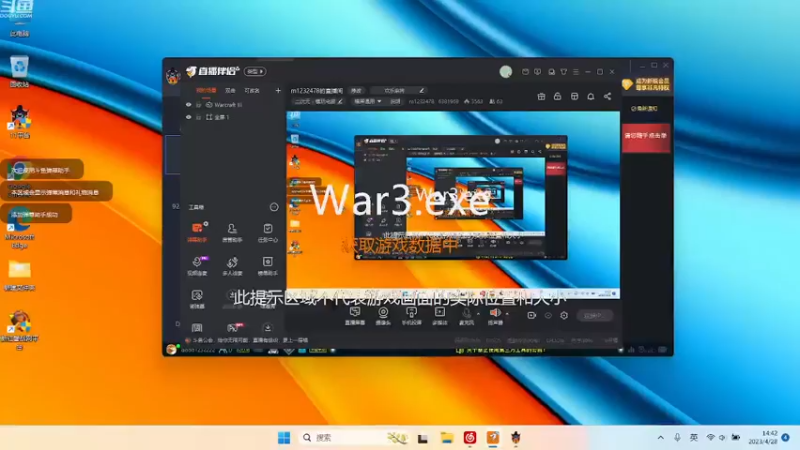
Task: Select the first red scene tab
Action: pos(206,90)
